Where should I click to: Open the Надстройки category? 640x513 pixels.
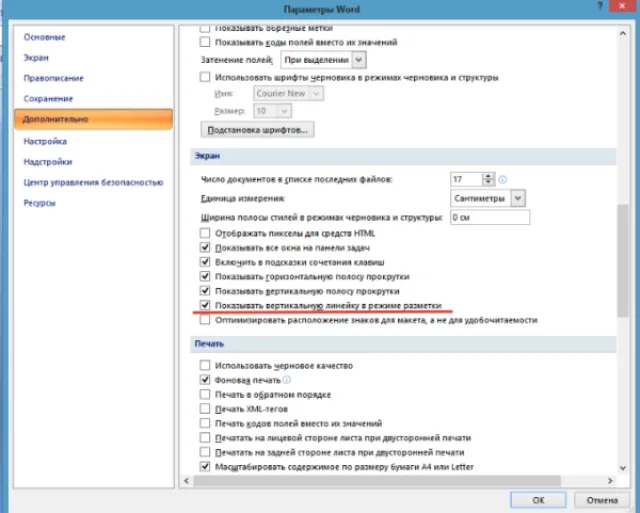pyautogui.click(x=48, y=162)
